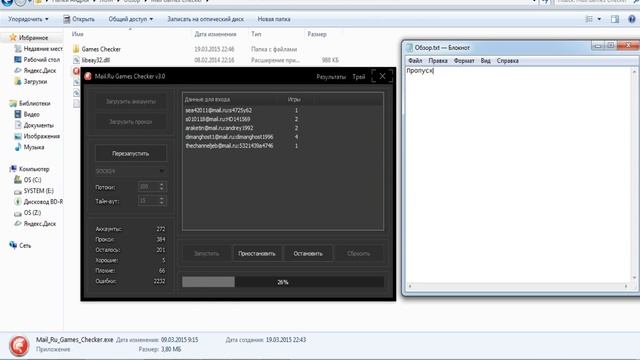Click the Explorer back navigation arrow

(x=7, y=2)
